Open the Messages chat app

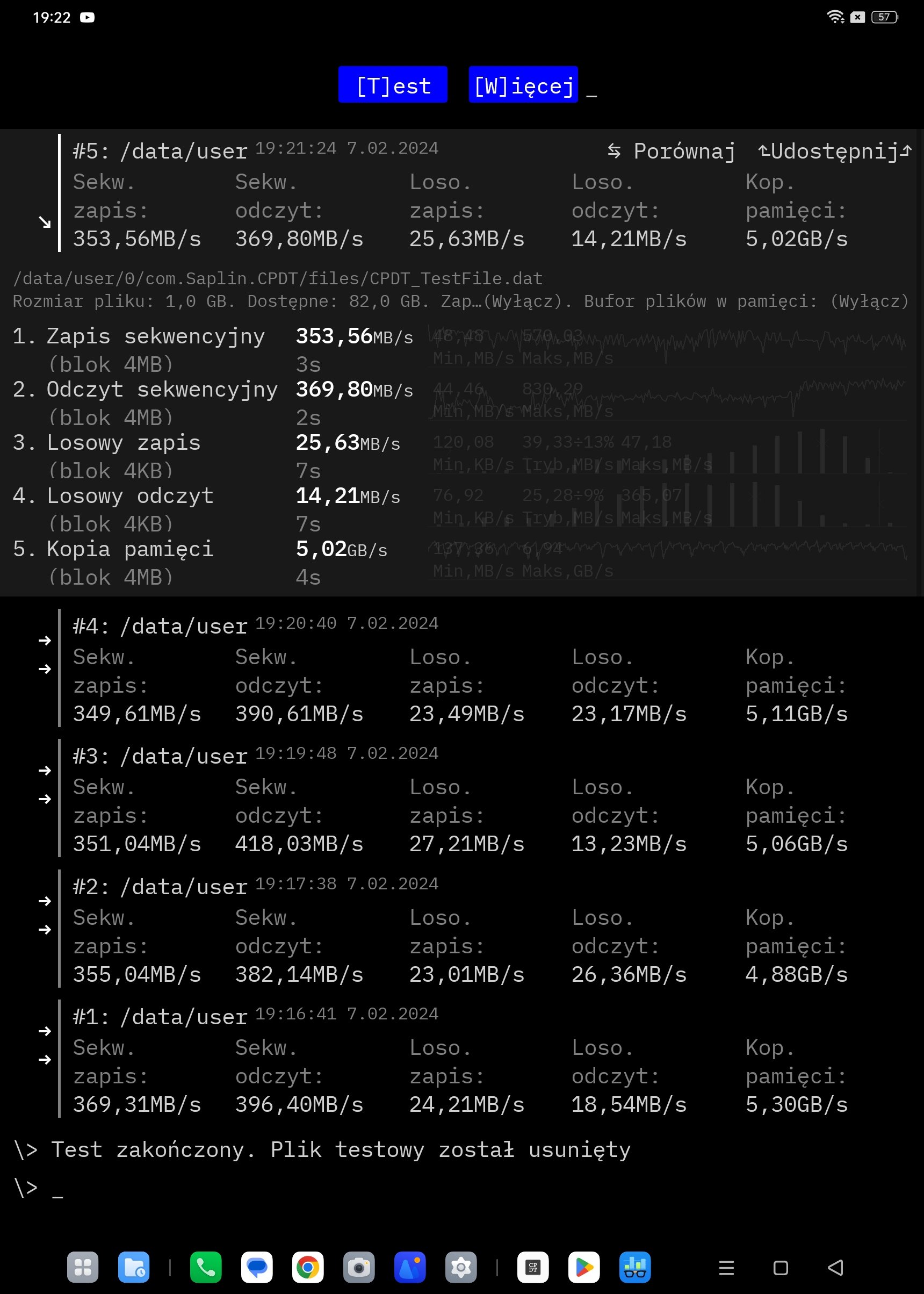point(257,1267)
